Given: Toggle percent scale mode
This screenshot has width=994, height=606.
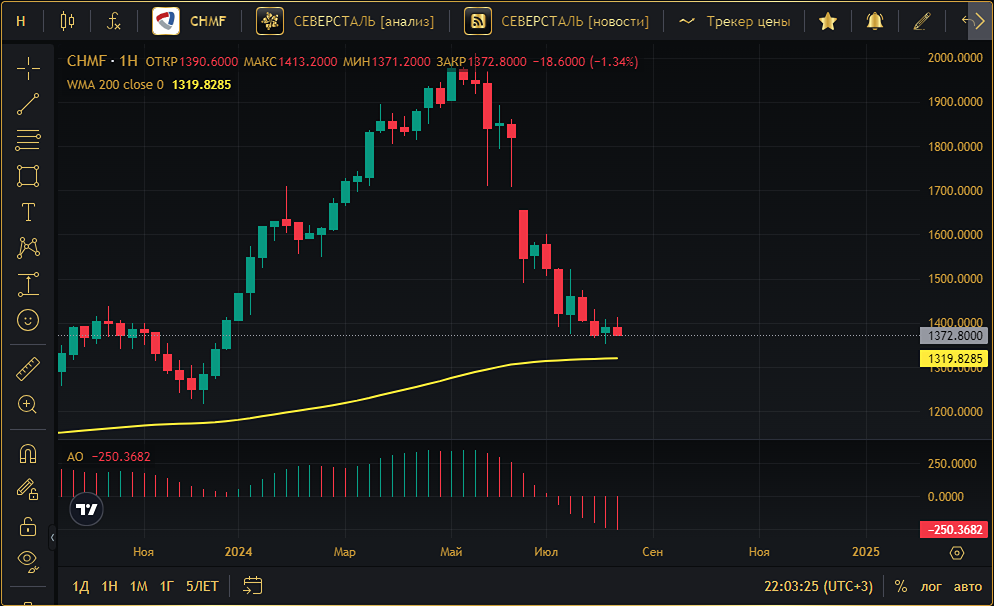Looking at the screenshot, I should pos(901,586).
